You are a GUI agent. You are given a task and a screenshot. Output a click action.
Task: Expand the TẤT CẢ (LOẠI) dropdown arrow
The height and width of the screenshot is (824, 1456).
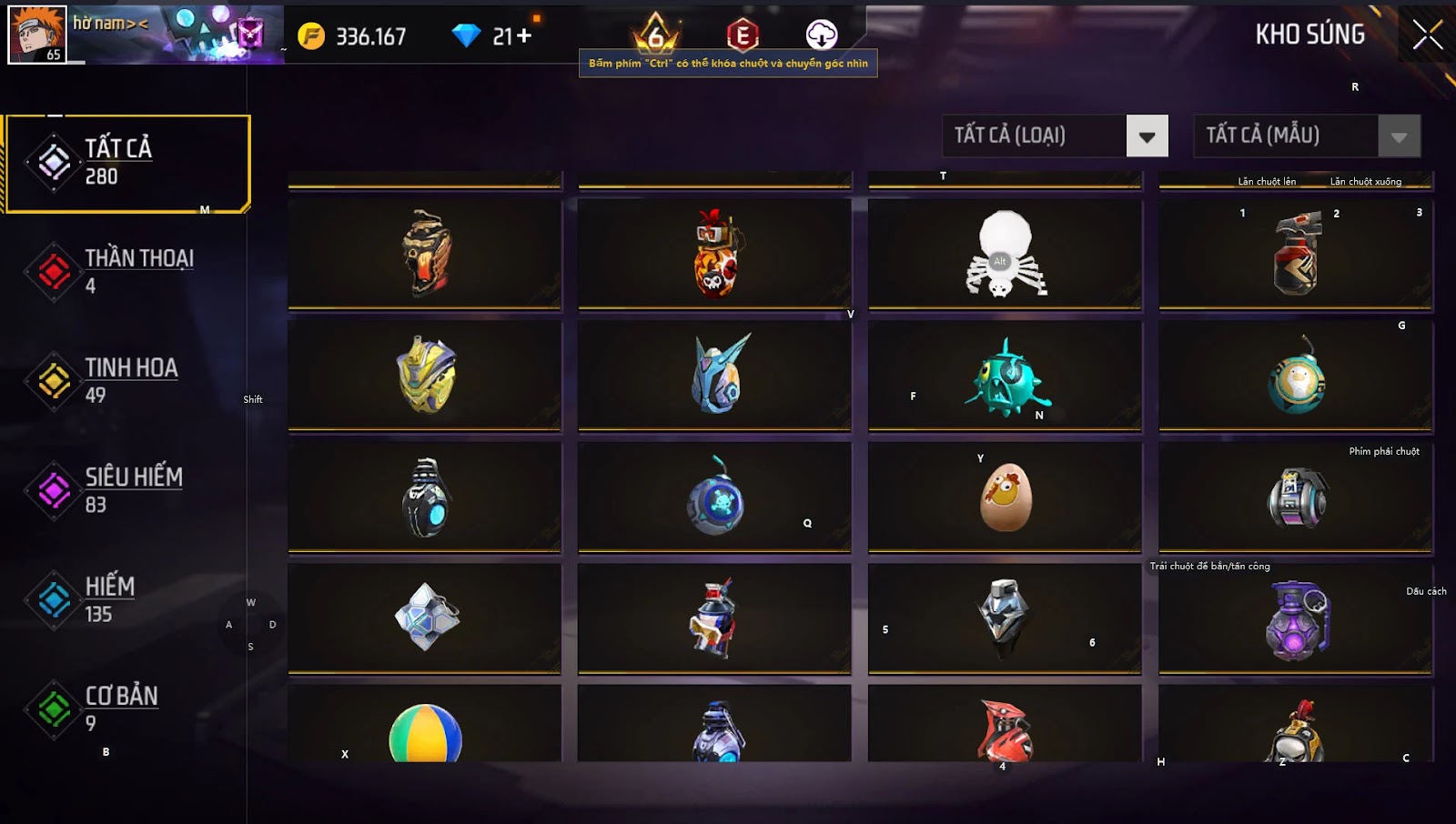coord(1148,136)
